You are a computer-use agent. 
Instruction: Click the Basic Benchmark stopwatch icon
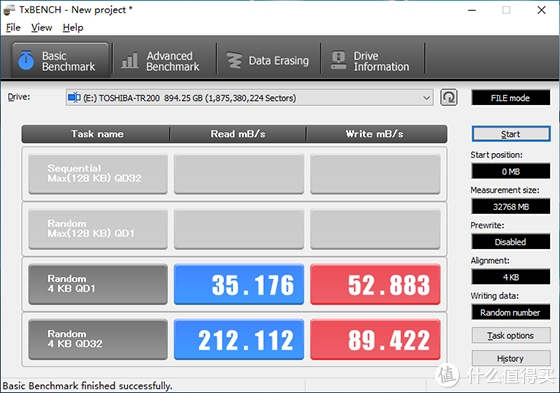coord(26,60)
